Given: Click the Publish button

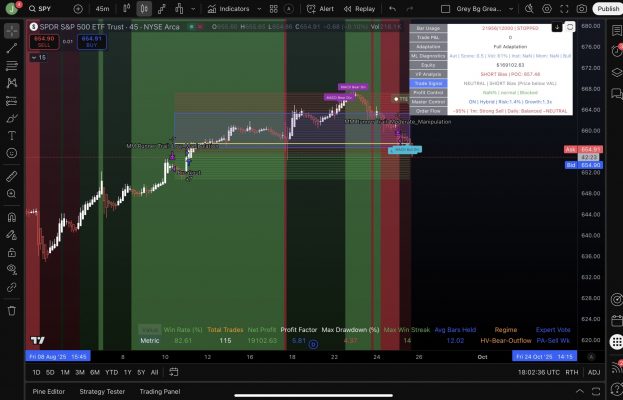Looking at the screenshot, I should [608, 9].
